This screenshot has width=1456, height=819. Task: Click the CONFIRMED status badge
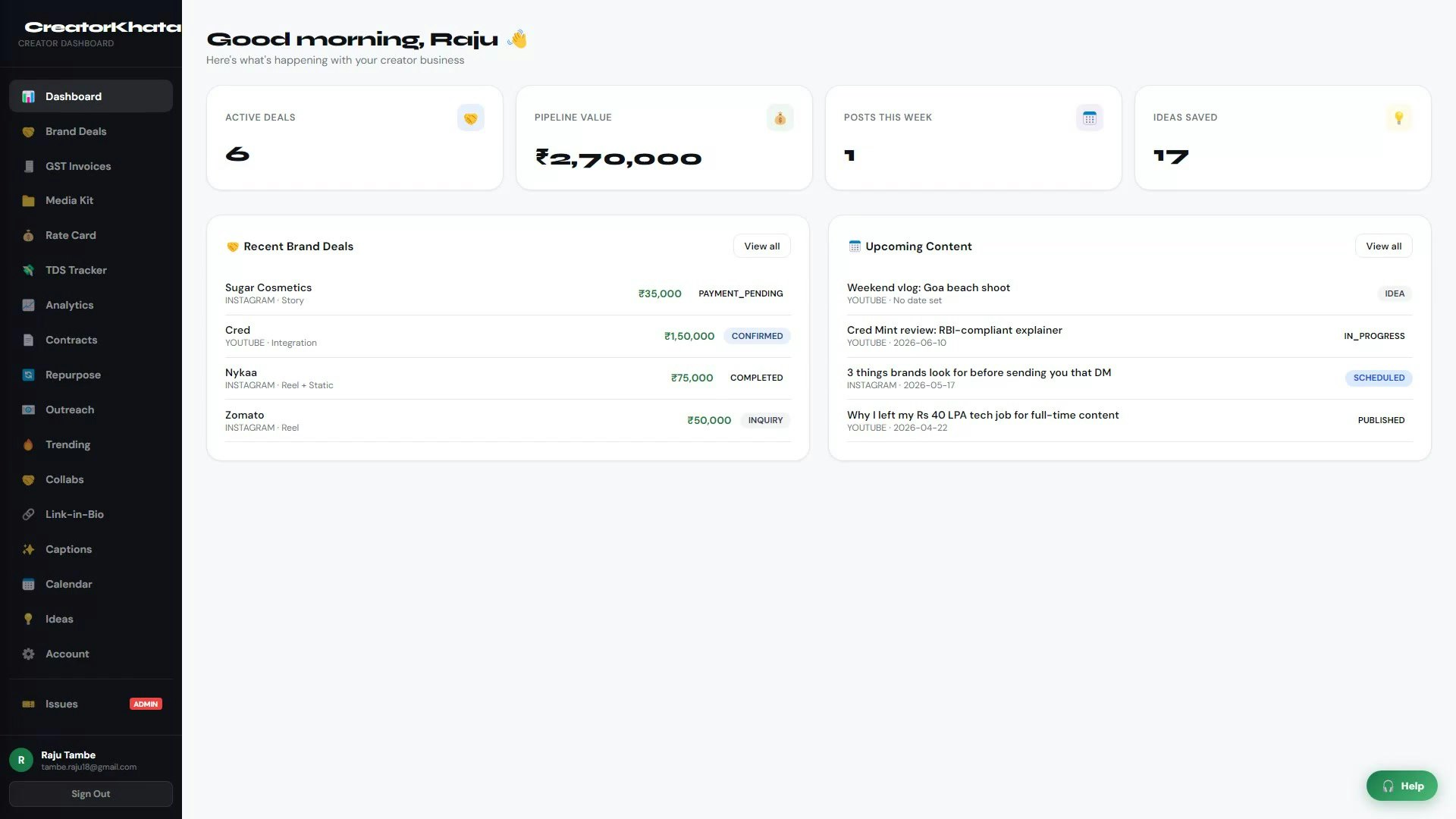757,336
